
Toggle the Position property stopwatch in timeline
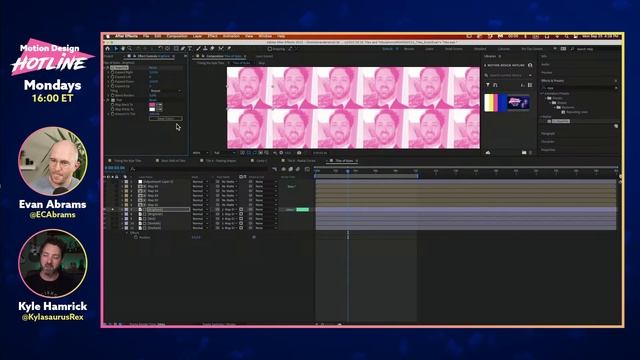(x=136, y=238)
